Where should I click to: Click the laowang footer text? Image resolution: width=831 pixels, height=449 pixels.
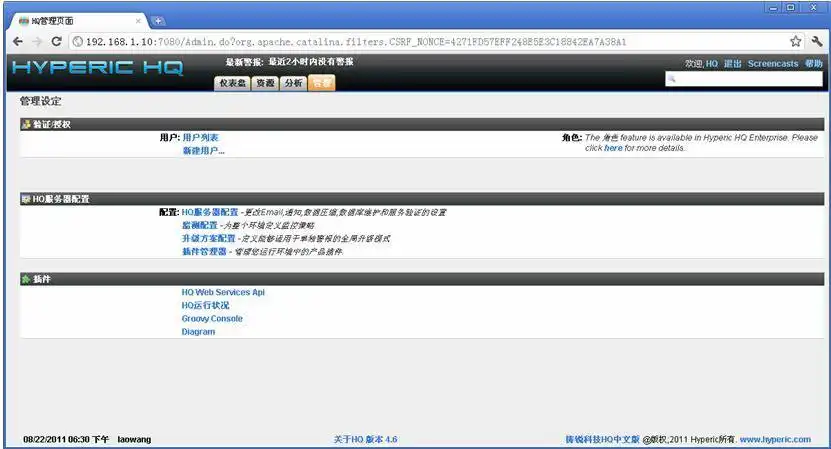[134, 439]
